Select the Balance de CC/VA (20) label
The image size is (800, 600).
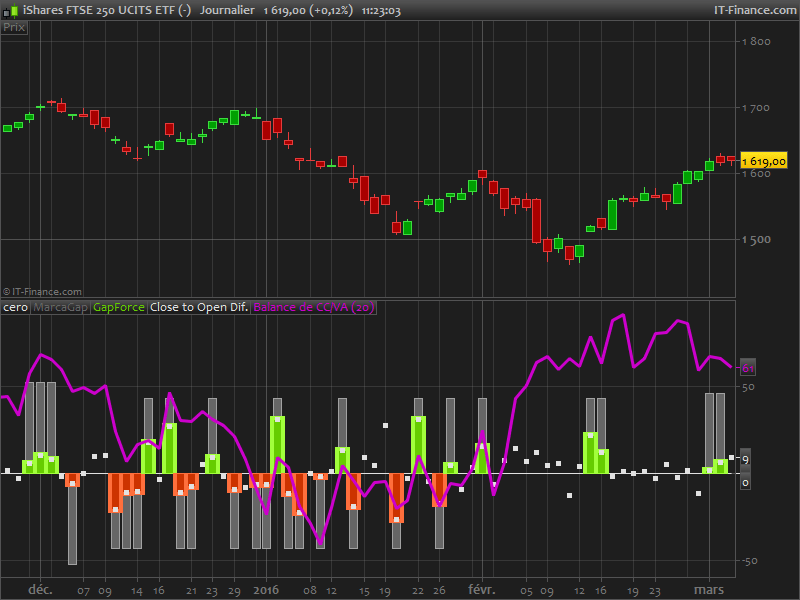(314, 307)
